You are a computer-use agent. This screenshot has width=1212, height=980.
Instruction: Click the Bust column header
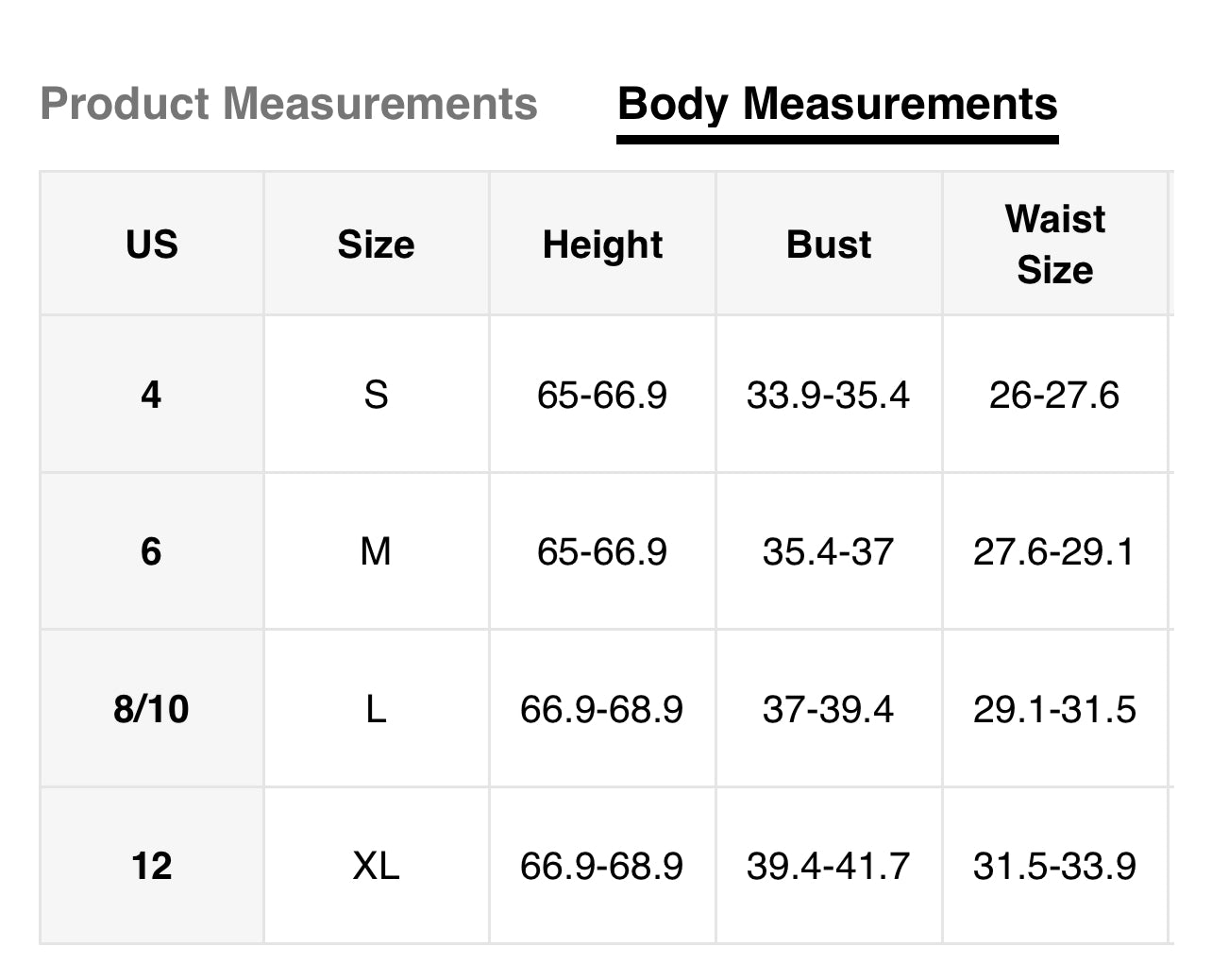829,245
